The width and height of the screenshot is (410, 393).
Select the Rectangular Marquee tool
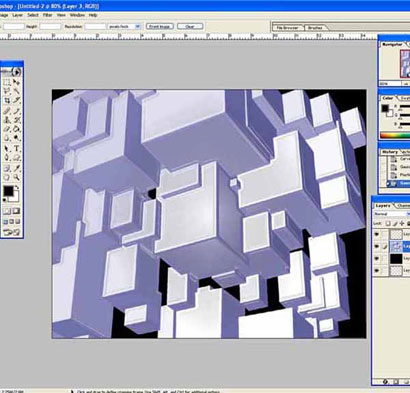(7, 82)
